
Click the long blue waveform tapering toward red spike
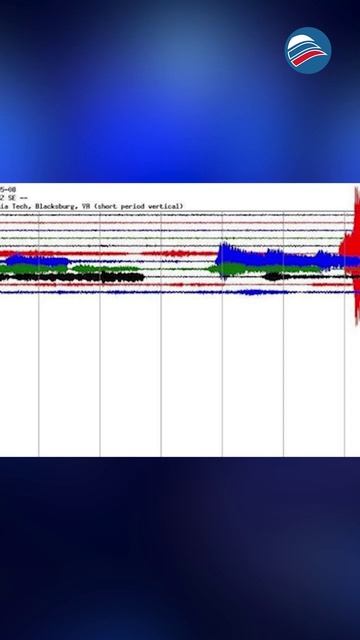tap(287, 259)
